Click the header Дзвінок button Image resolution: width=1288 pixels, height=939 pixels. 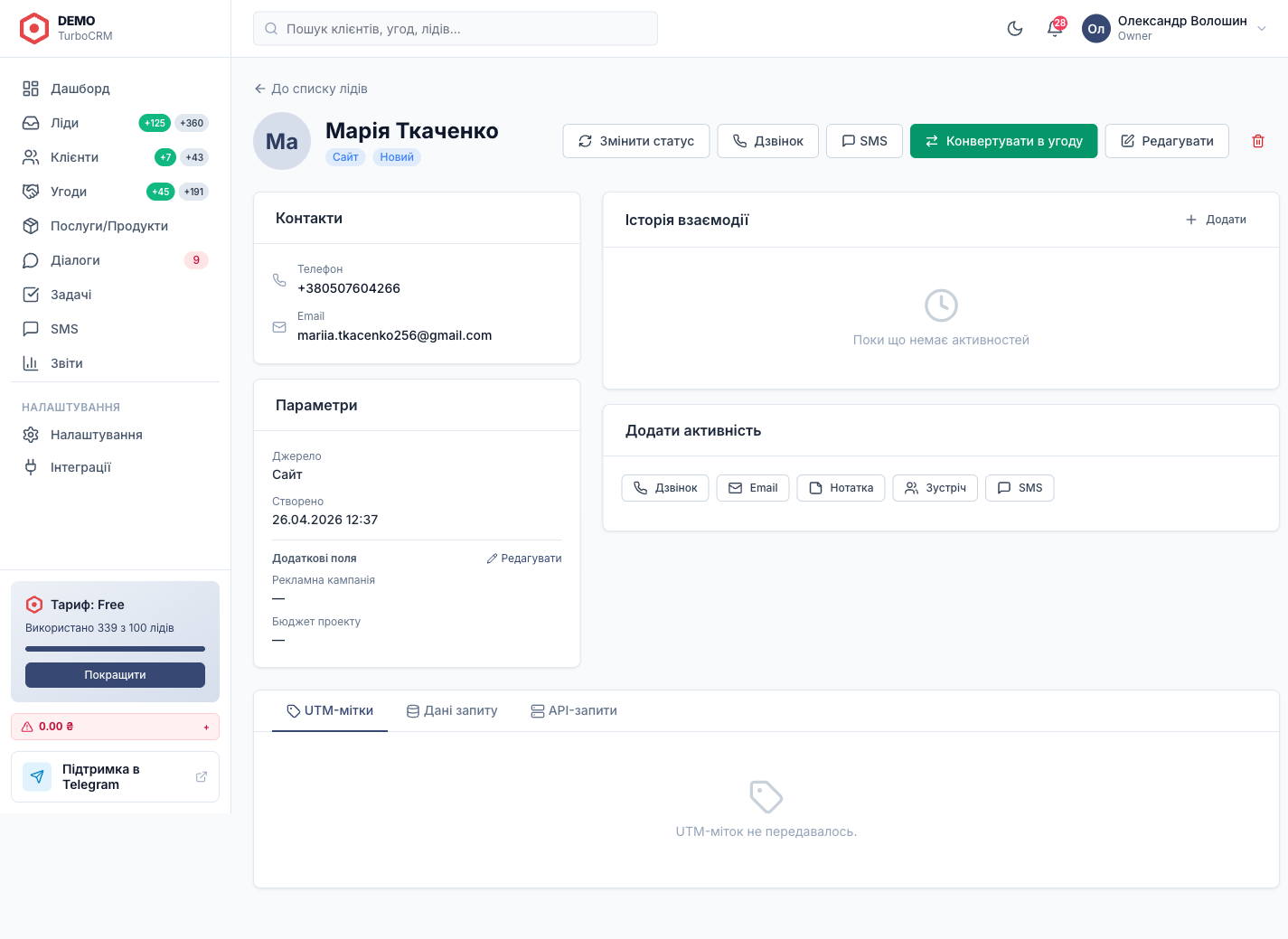coord(768,141)
